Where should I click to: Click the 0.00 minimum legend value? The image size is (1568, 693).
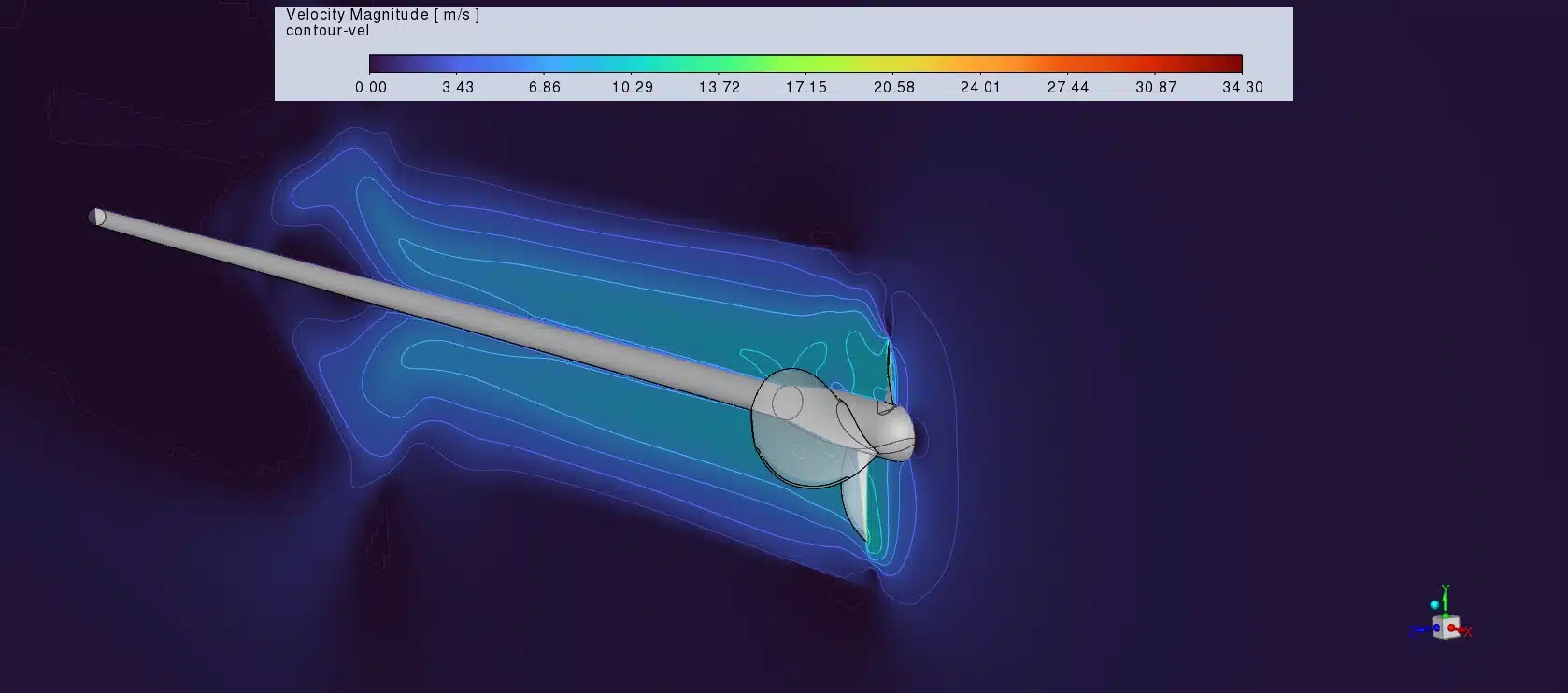click(x=371, y=87)
